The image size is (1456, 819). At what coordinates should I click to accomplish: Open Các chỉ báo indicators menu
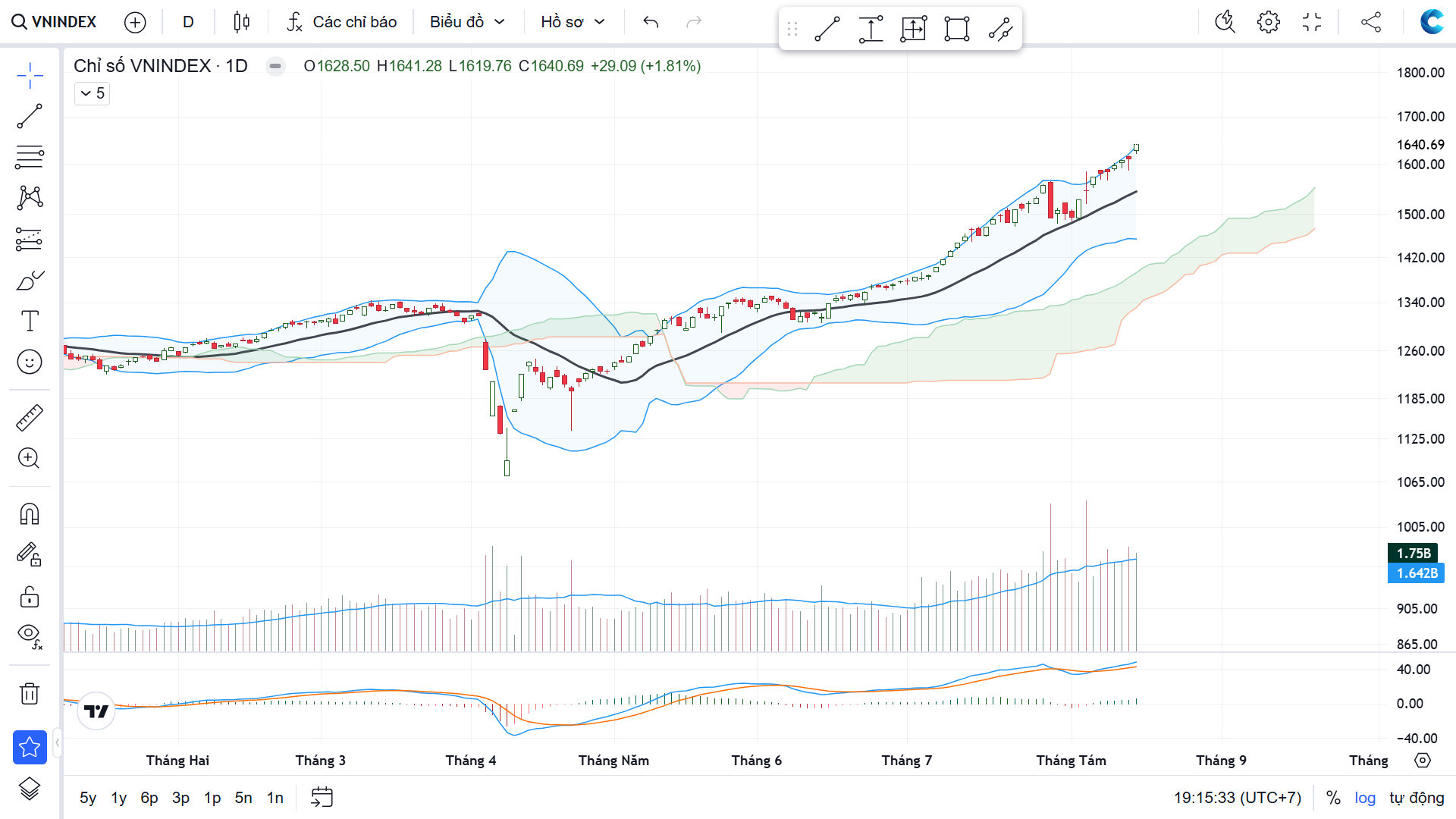click(x=342, y=22)
